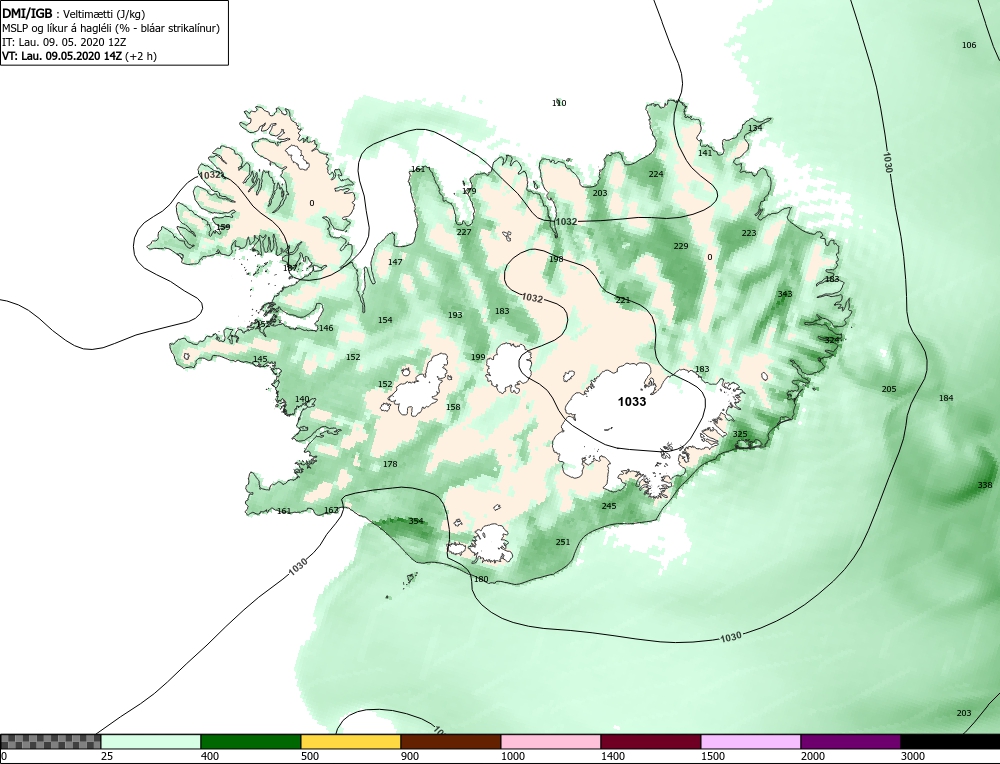Click the map value "154"

(x=385, y=320)
